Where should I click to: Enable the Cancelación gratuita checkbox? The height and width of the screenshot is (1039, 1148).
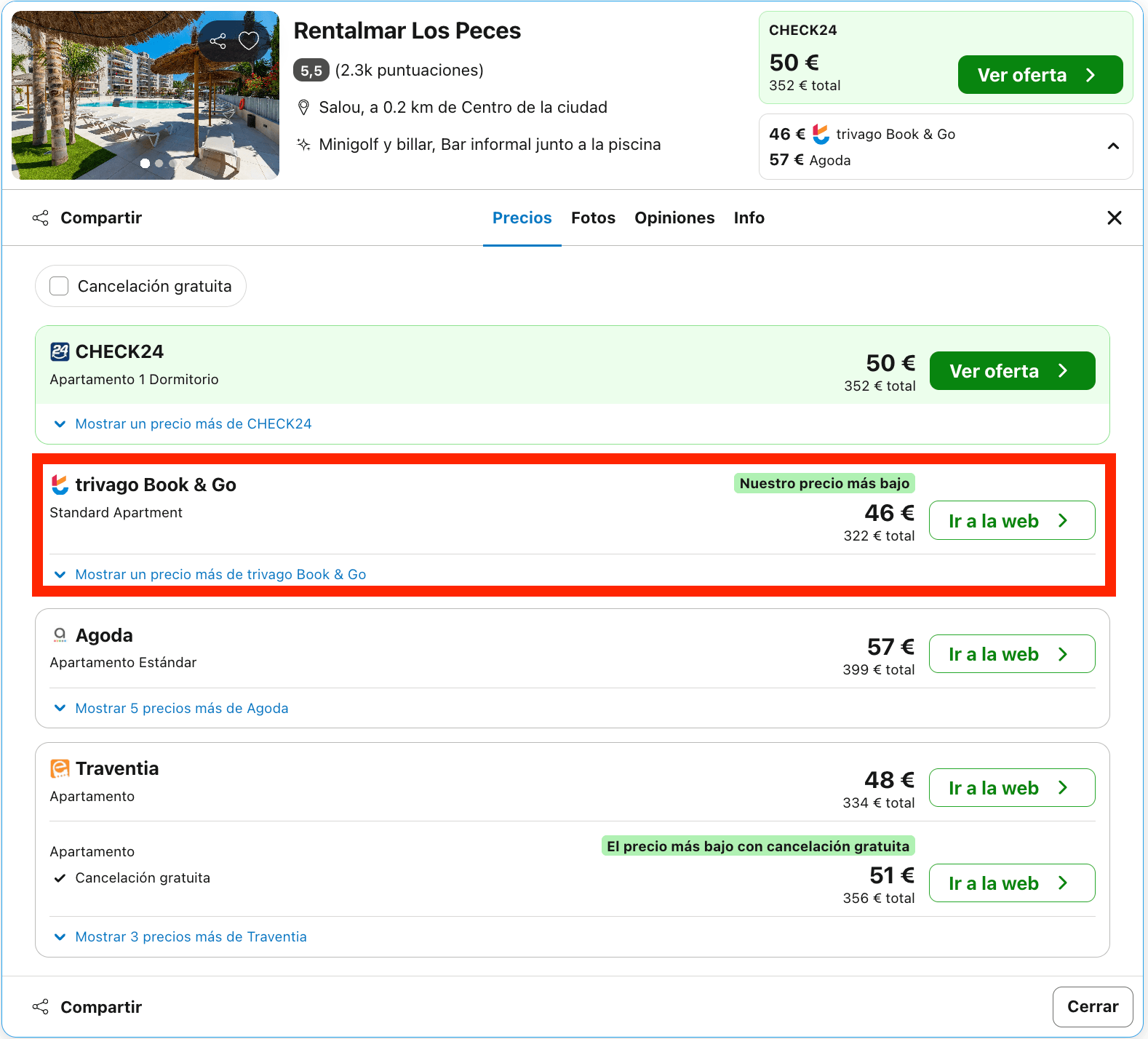(59, 286)
